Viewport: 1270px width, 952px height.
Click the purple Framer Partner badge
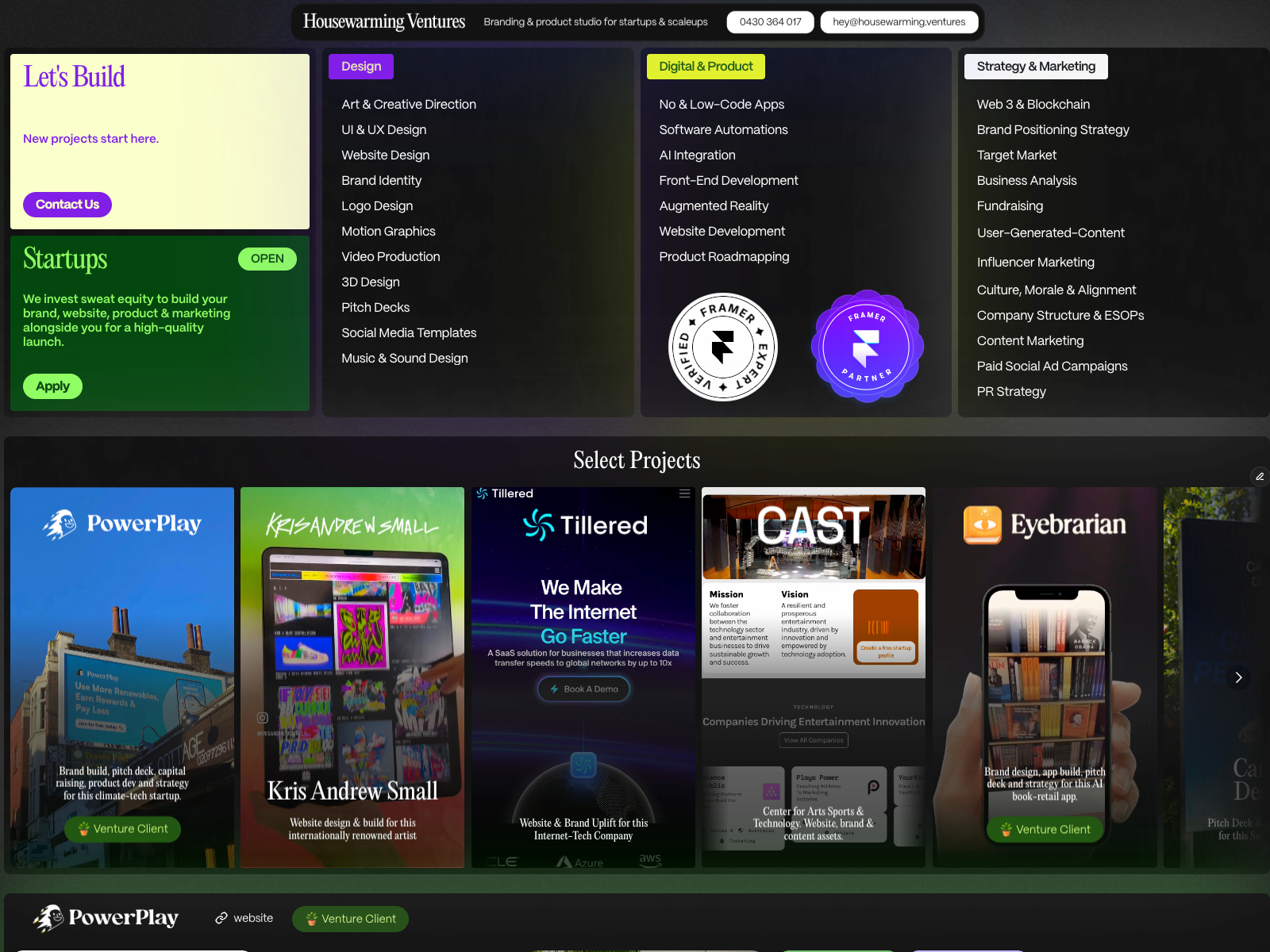(867, 347)
